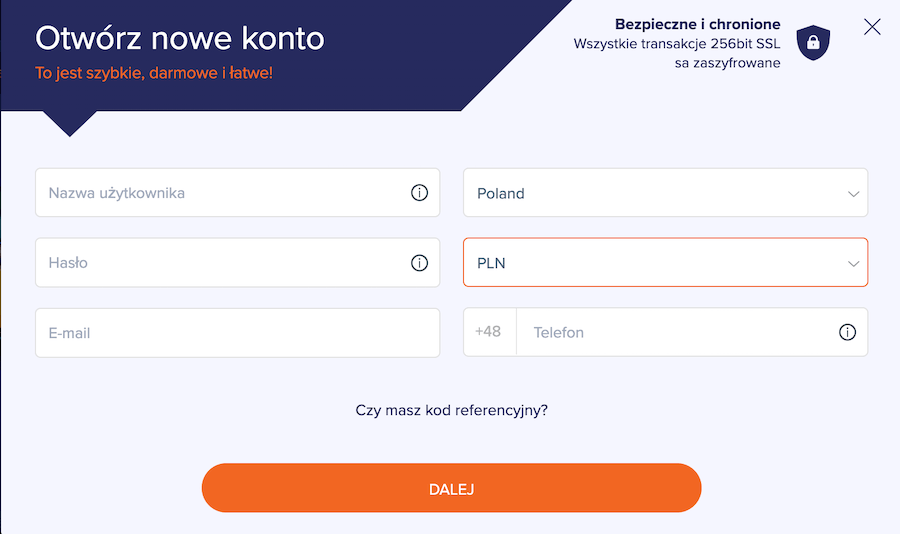Click the shield lock security icon
The width and height of the screenshot is (900, 534).
tap(813, 42)
